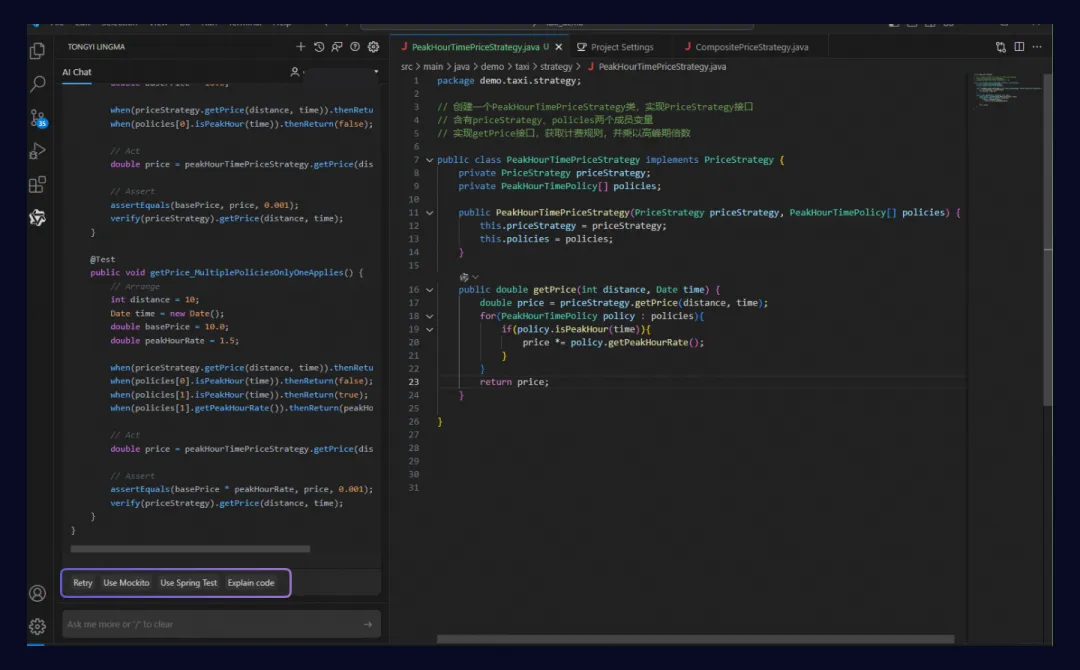Click the main breadcrumb segment
Image resolution: width=1080 pixels, height=670 pixels.
(433, 67)
